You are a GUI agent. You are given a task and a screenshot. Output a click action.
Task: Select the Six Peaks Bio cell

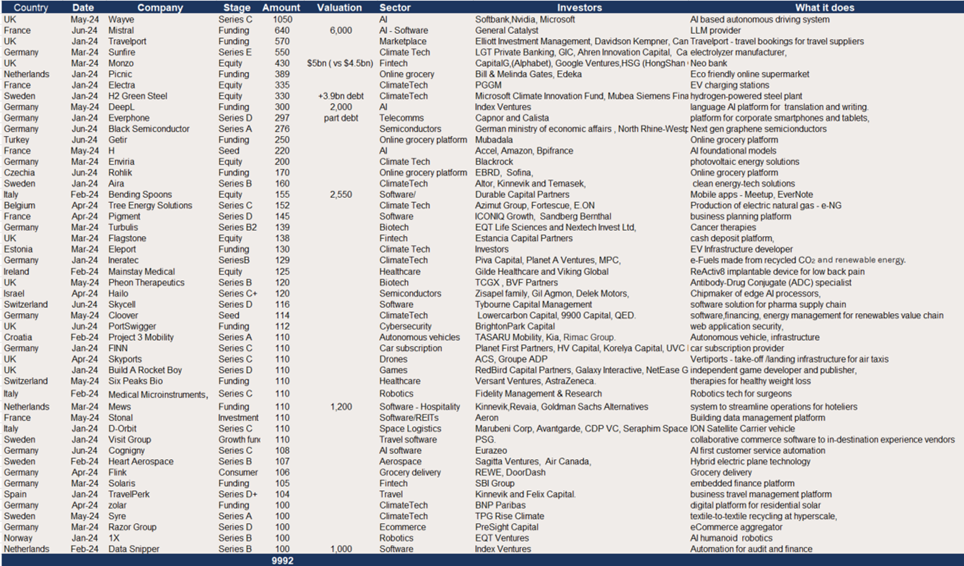click(135, 381)
